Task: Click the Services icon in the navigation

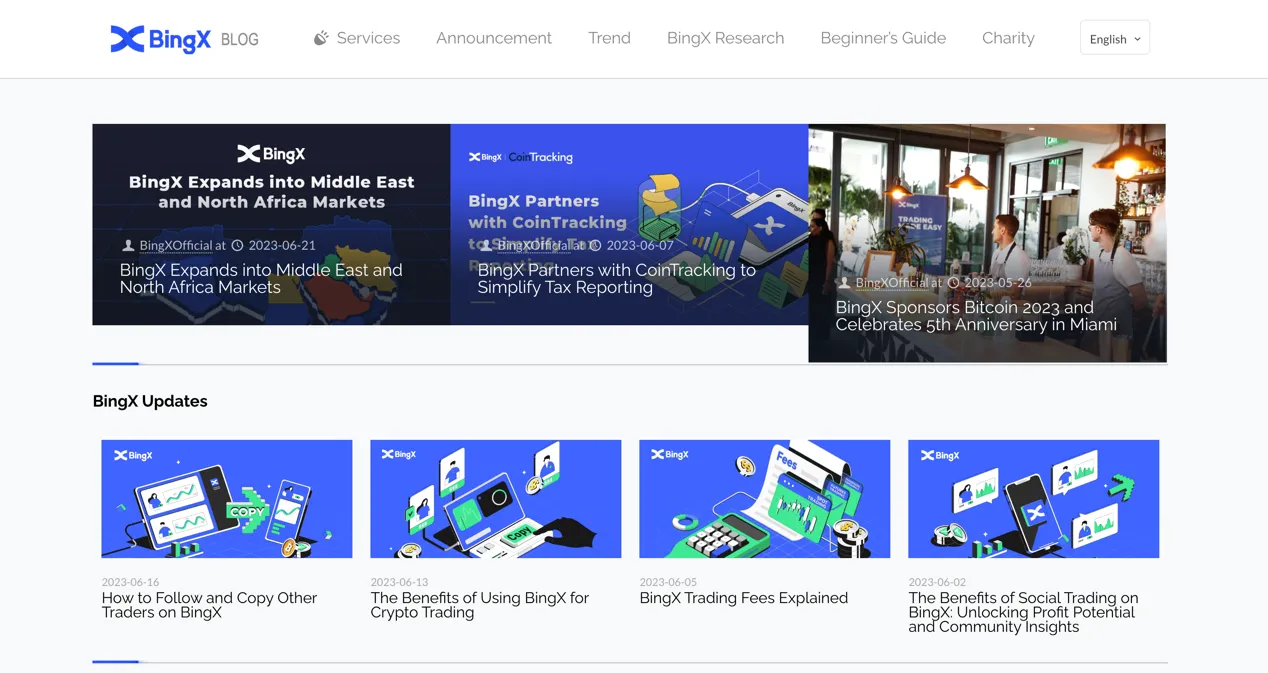Action: coord(321,38)
